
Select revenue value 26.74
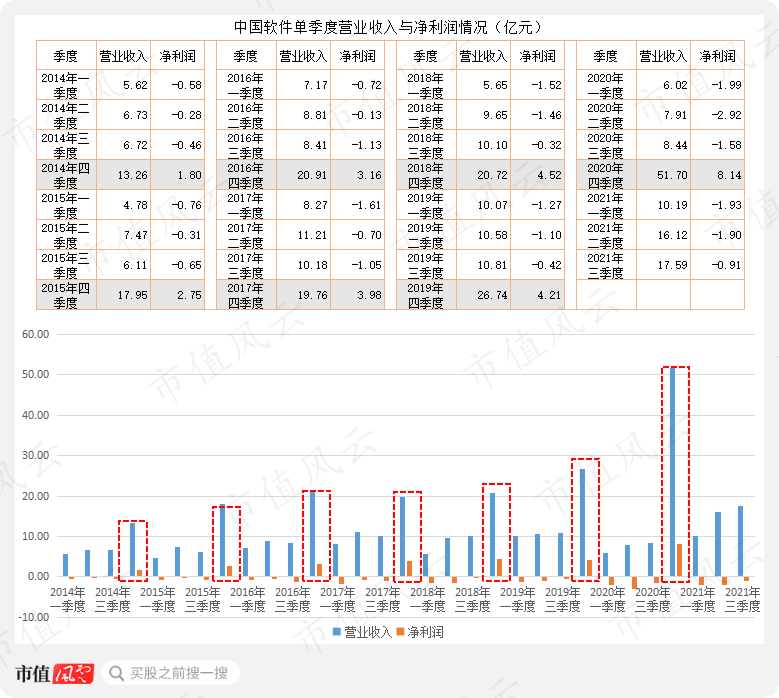[x=492, y=295]
